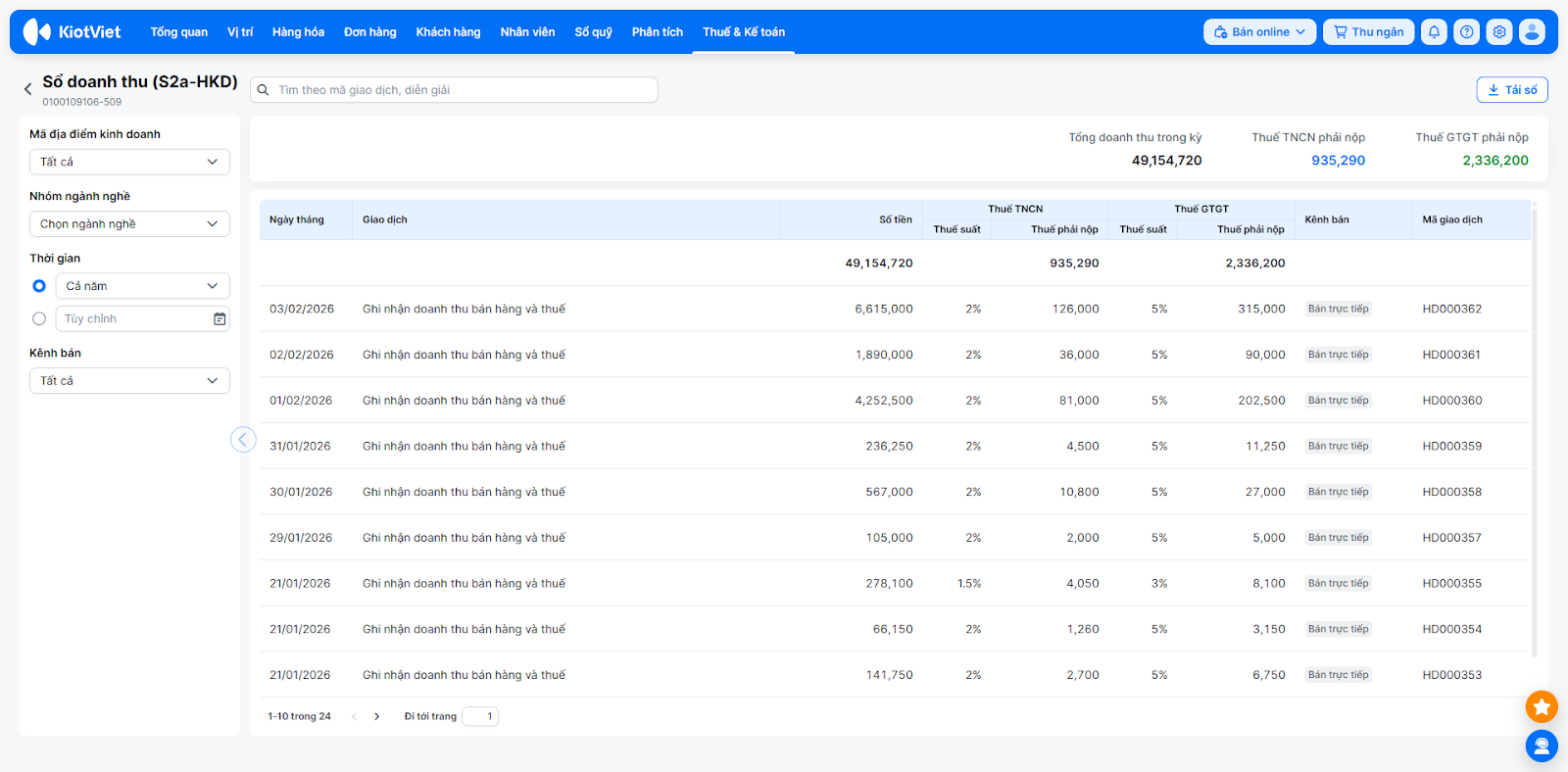Click the Thu ngân button
1568x772 pixels.
click(1368, 32)
